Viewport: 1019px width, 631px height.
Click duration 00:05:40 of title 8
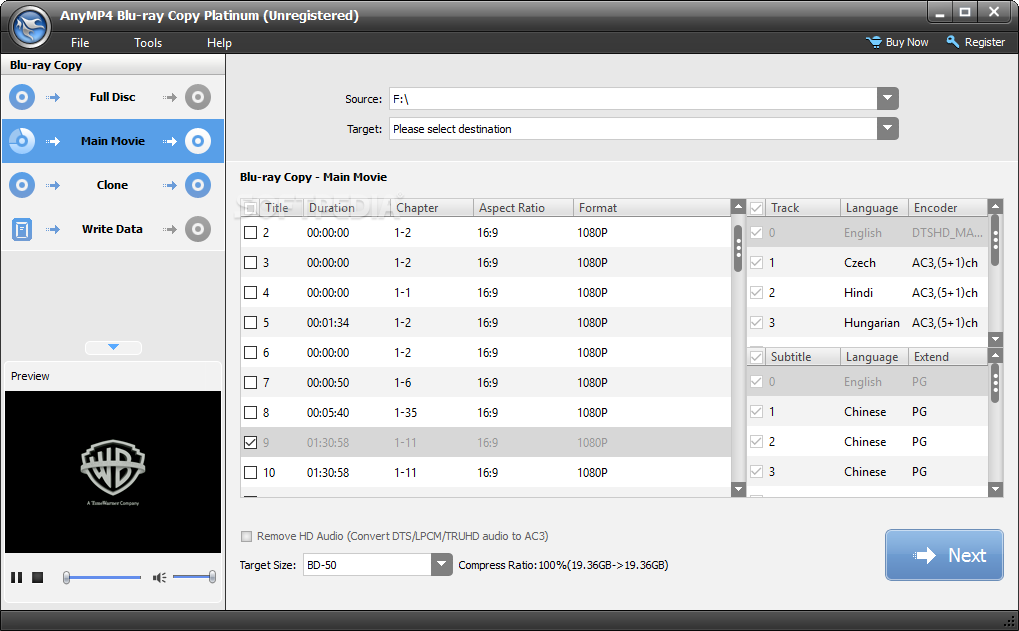[x=328, y=413]
